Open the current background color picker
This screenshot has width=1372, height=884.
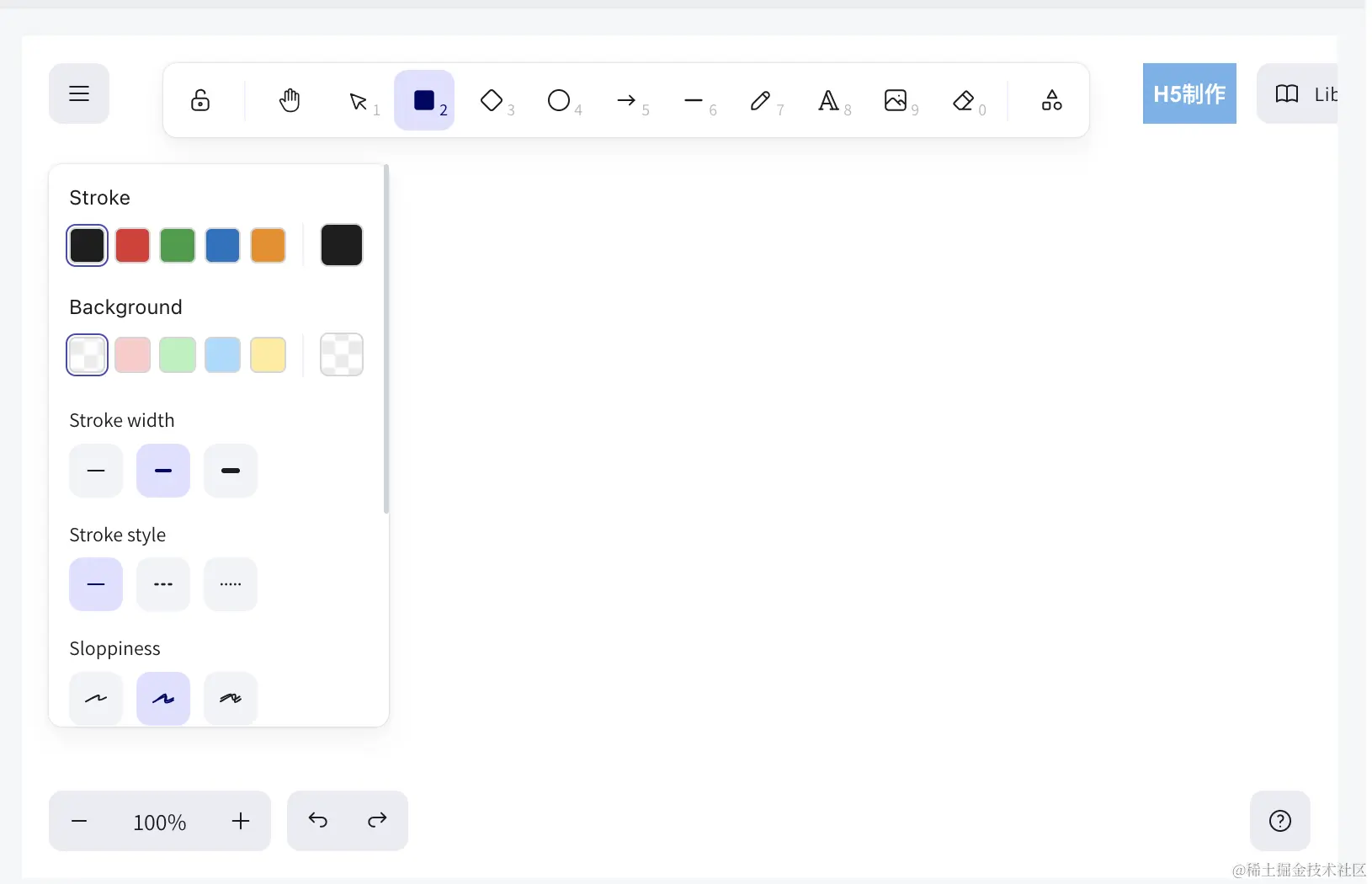(x=342, y=354)
